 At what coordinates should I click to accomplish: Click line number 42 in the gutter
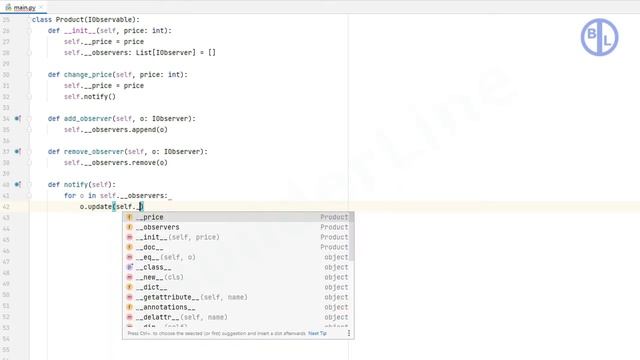(6, 207)
